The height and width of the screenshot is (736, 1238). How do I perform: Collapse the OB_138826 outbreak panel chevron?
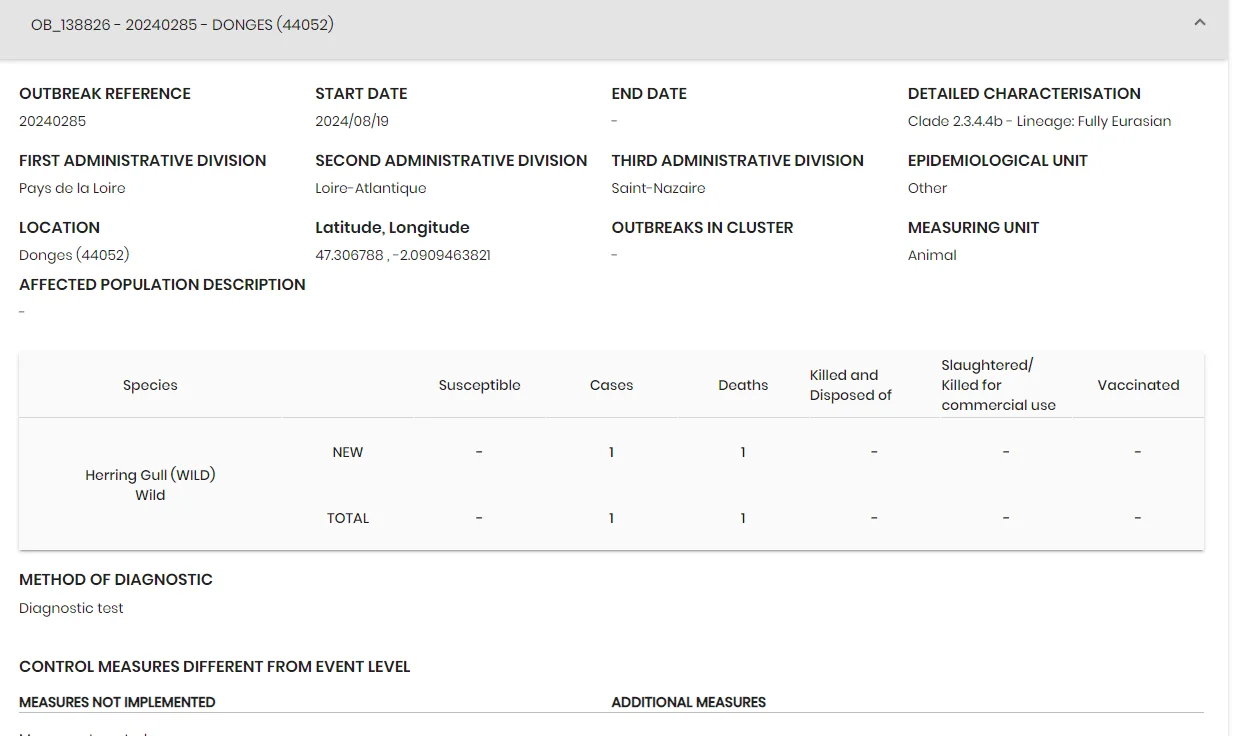point(1200,23)
